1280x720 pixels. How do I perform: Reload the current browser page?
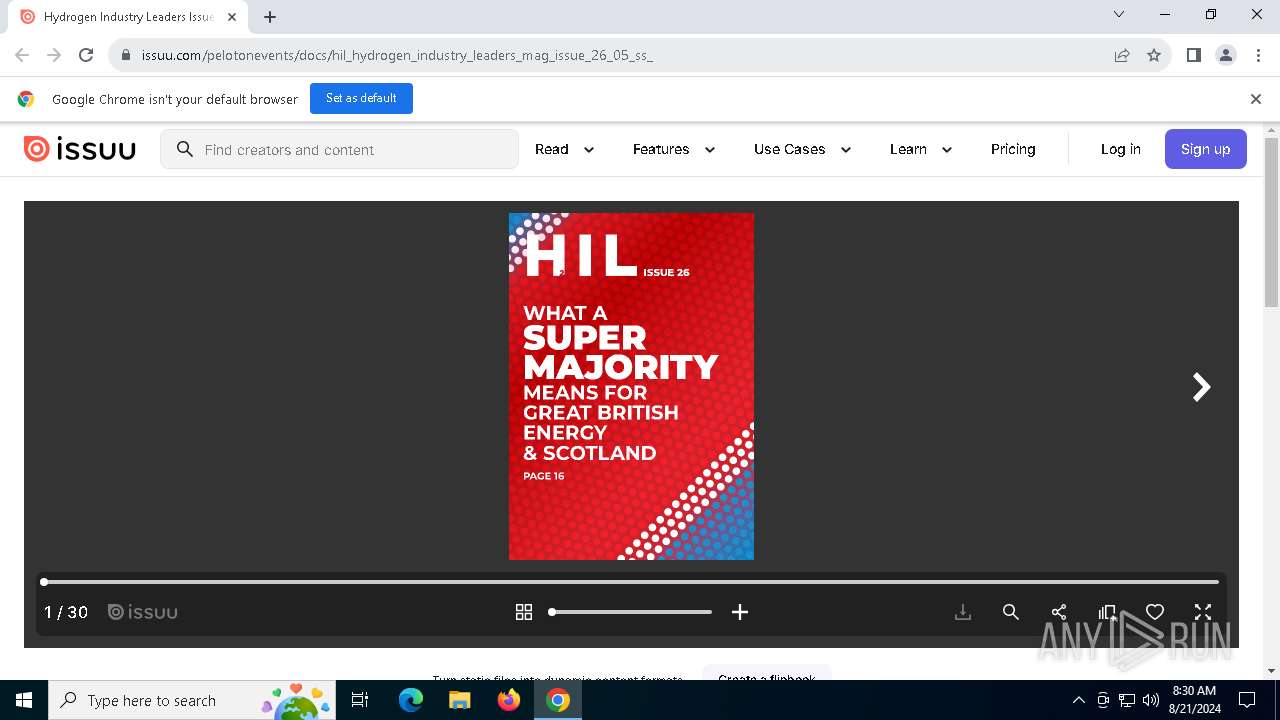coord(86,55)
